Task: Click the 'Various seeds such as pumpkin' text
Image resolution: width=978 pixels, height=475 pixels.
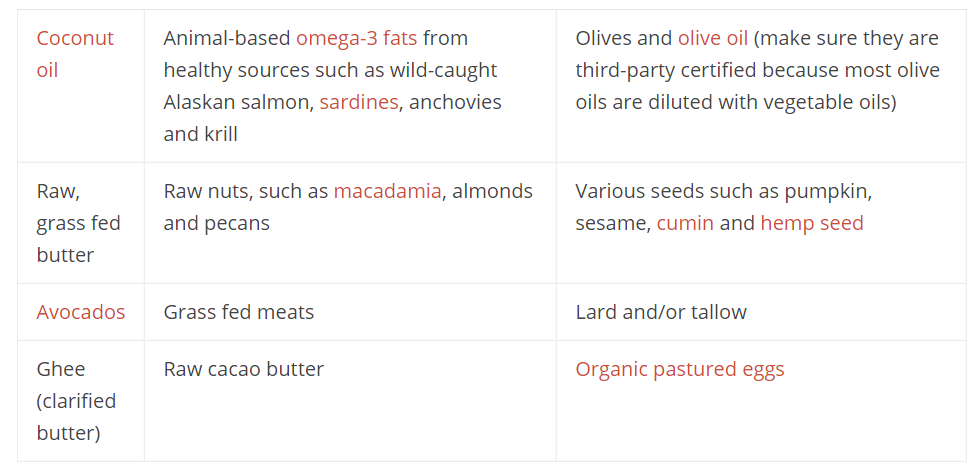Action: (x=723, y=191)
